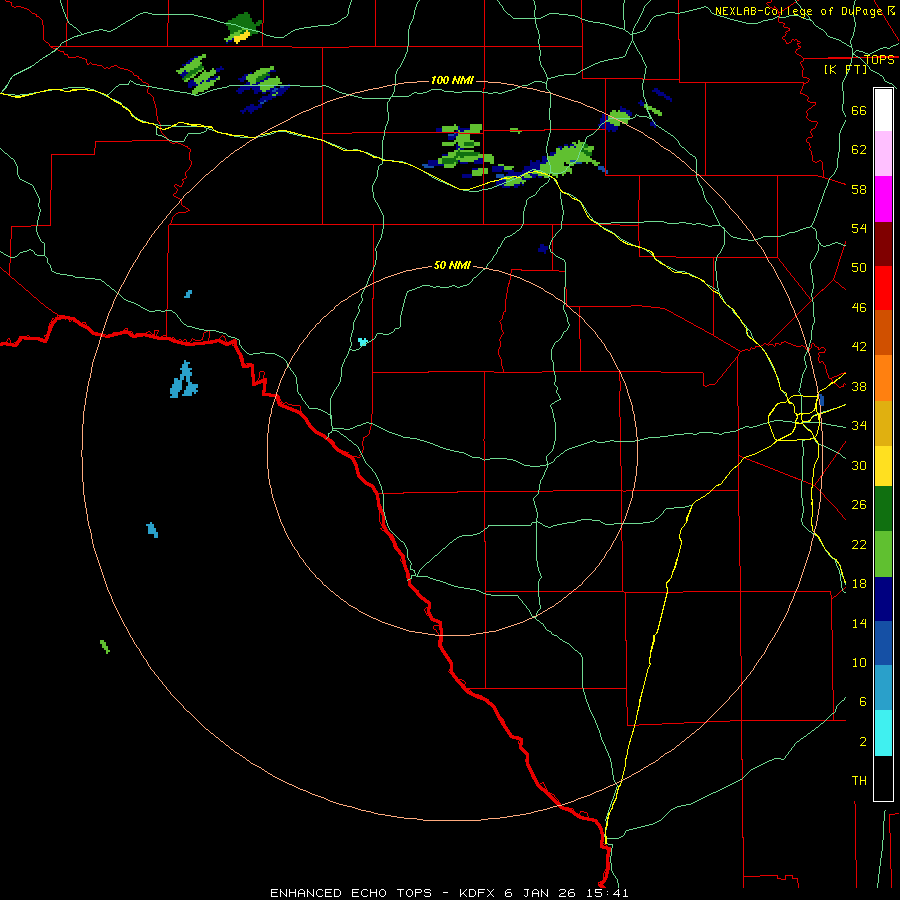This screenshot has height=900, width=900.
Task: Click the "KDFX" radar site identifier
Action: [477, 893]
